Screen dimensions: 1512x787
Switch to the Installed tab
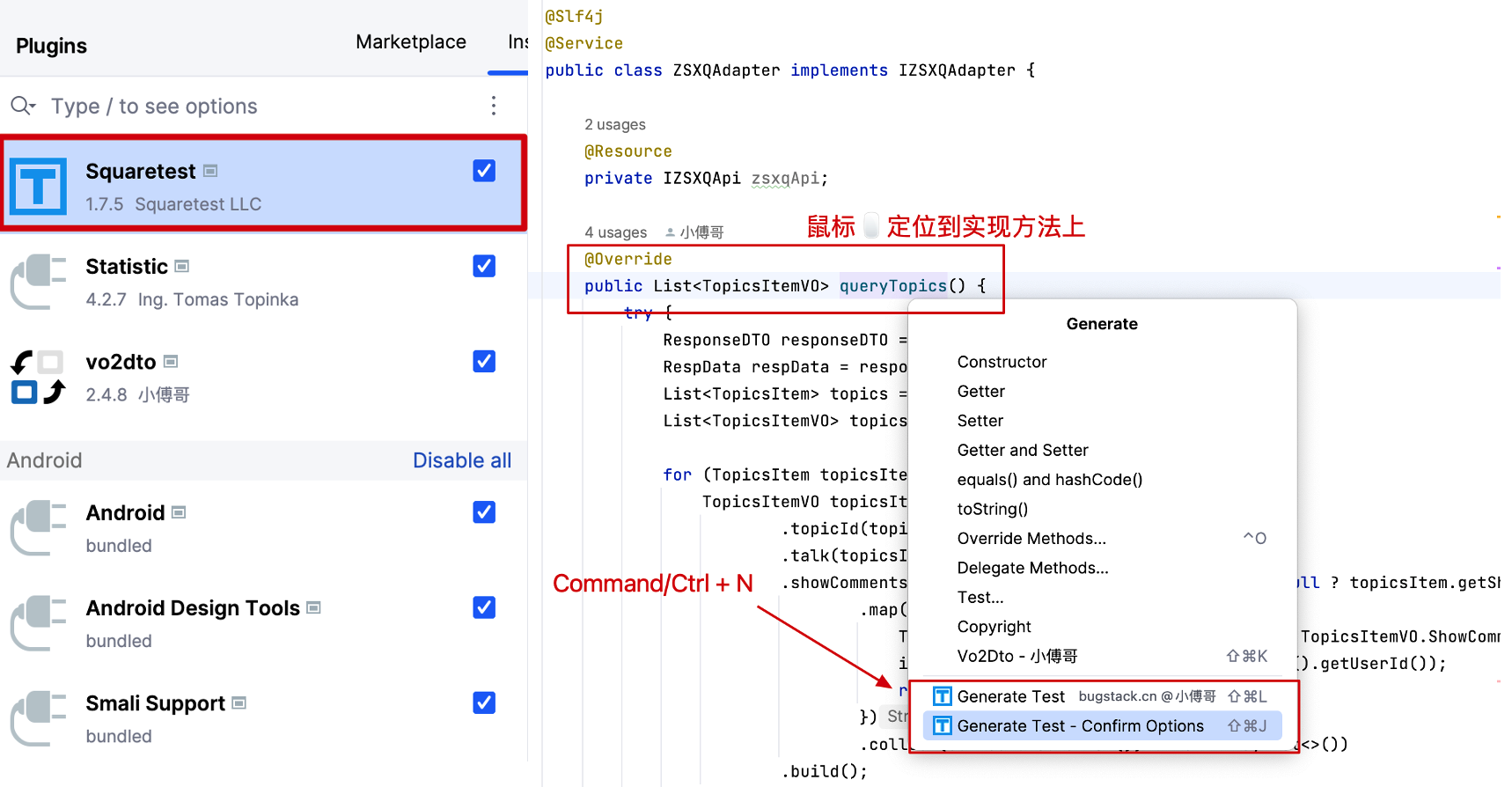tap(518, 42)
